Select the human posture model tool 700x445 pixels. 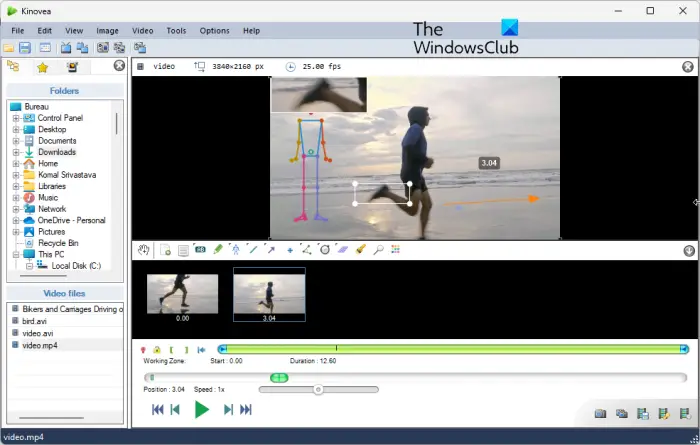point(235,249)
